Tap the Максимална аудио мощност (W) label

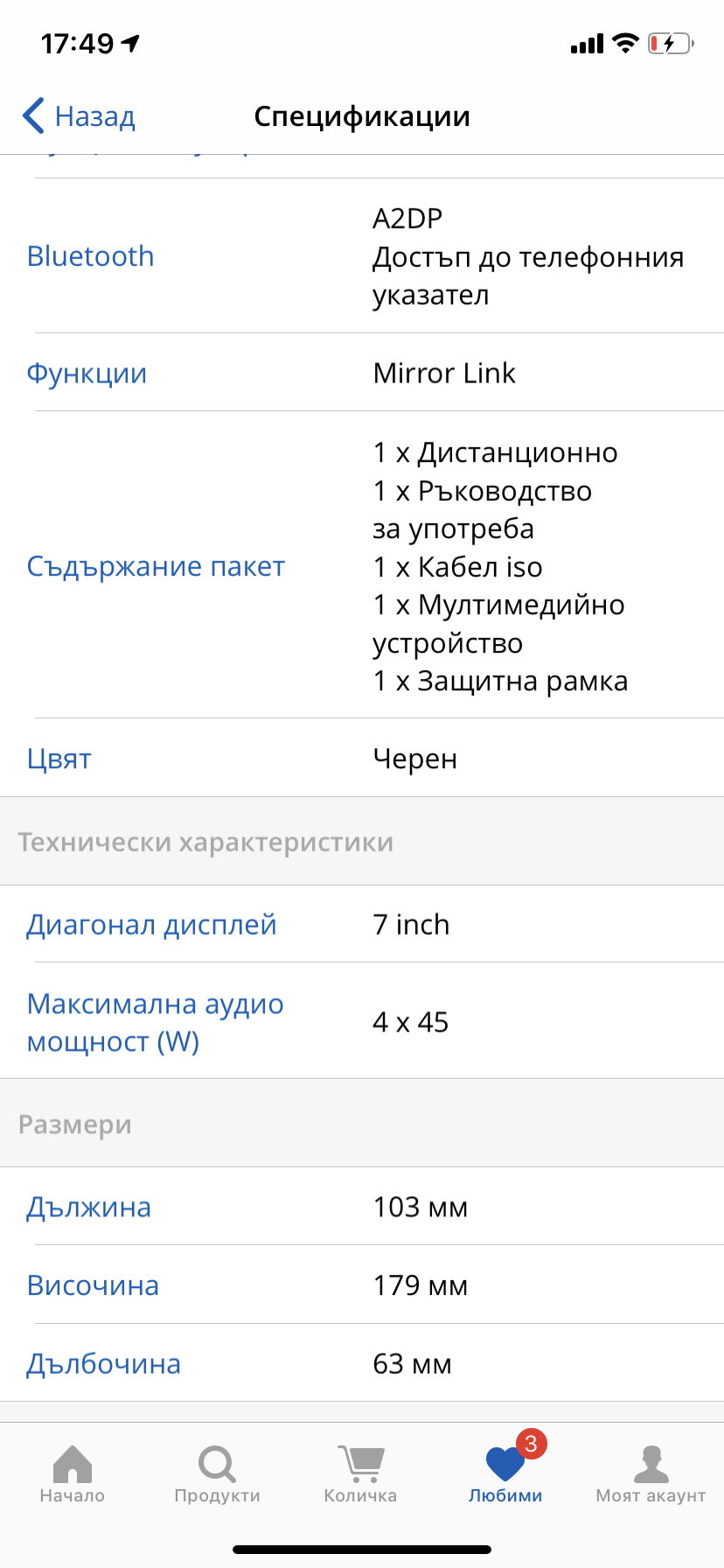click(x=155, y=1023)
